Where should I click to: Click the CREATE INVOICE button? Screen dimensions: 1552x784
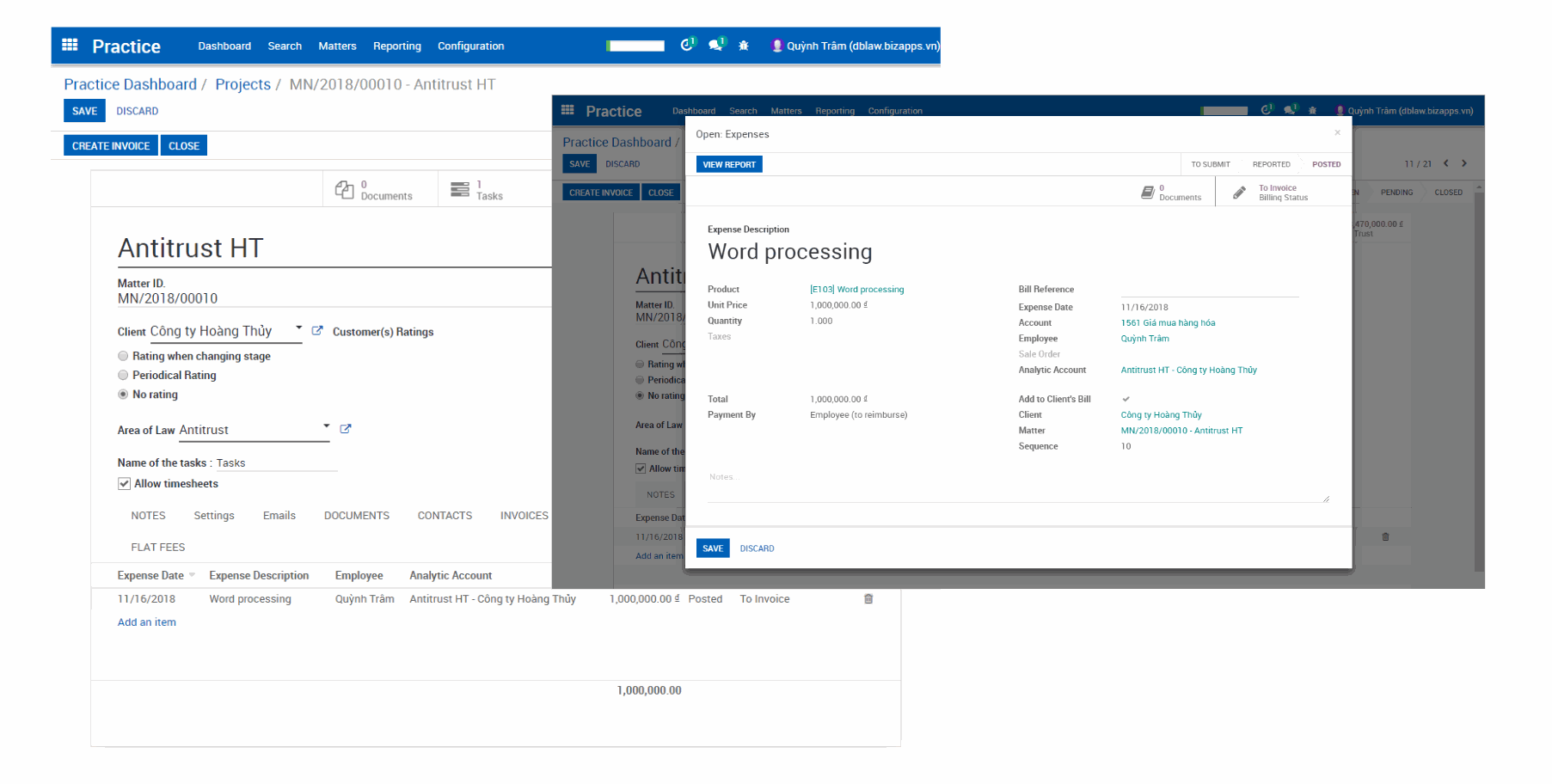[111, 146]
